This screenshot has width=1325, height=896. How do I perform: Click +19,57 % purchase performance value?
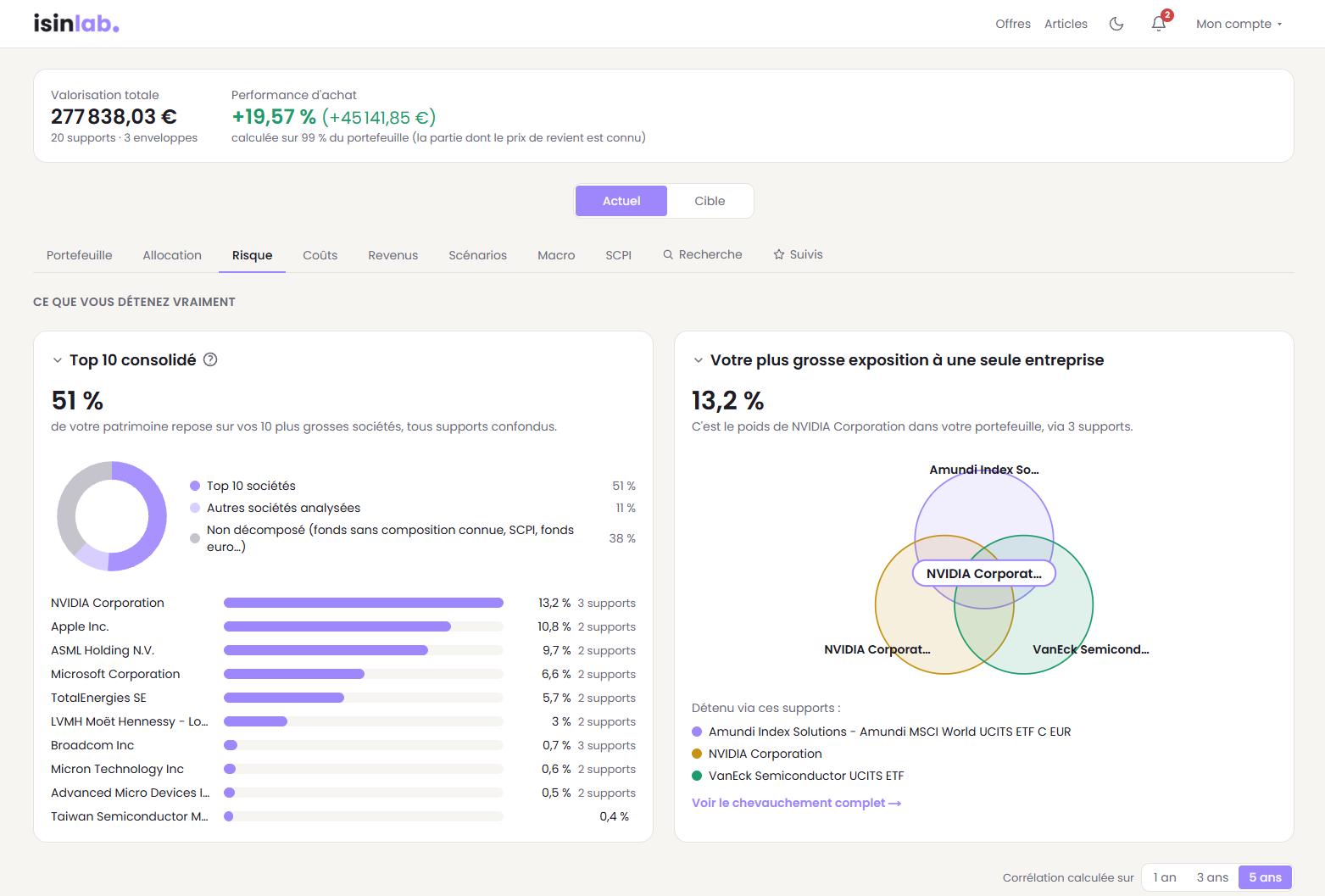pos(274,116)
